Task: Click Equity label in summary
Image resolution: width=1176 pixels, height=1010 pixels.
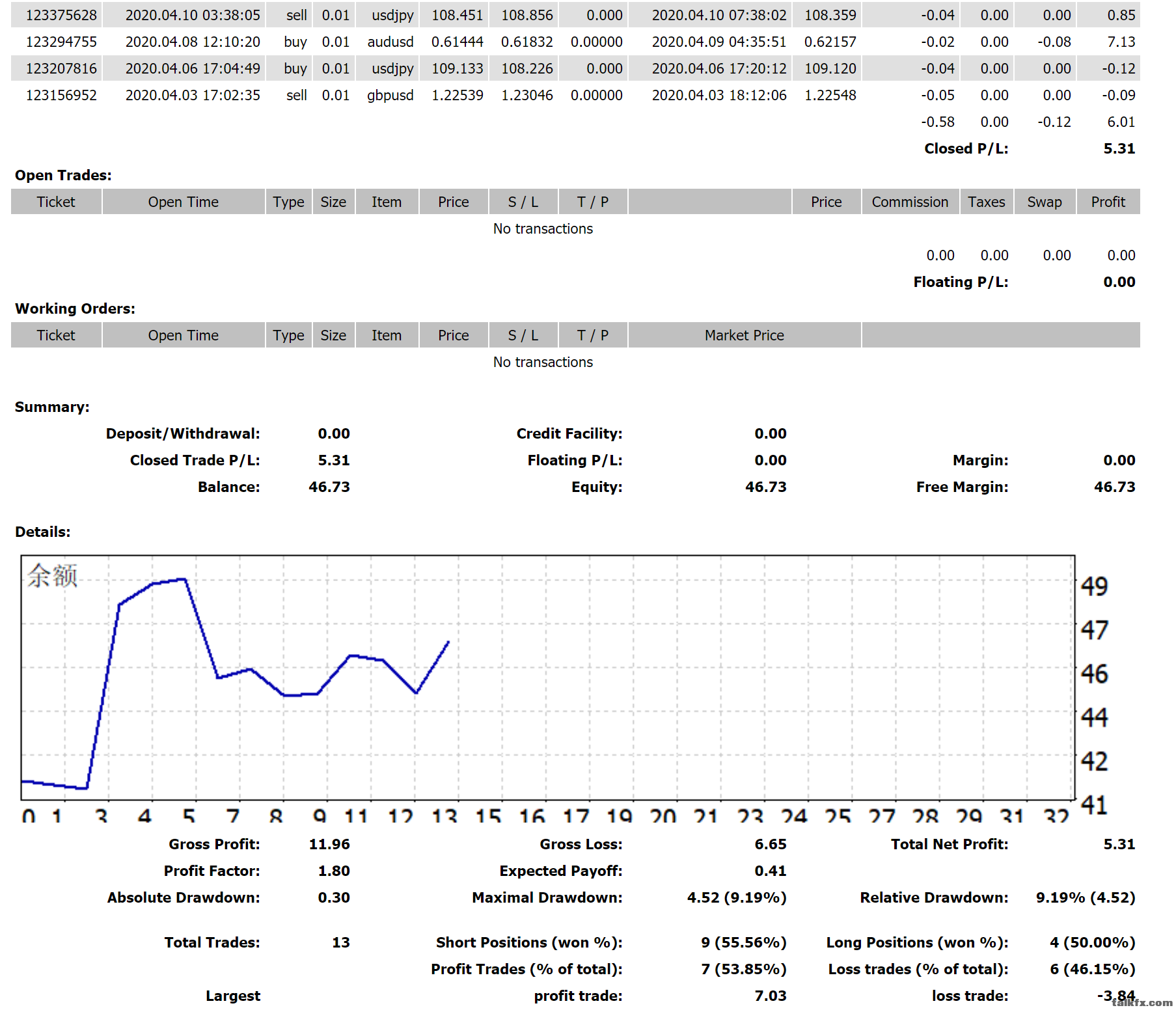Action: 597,487
